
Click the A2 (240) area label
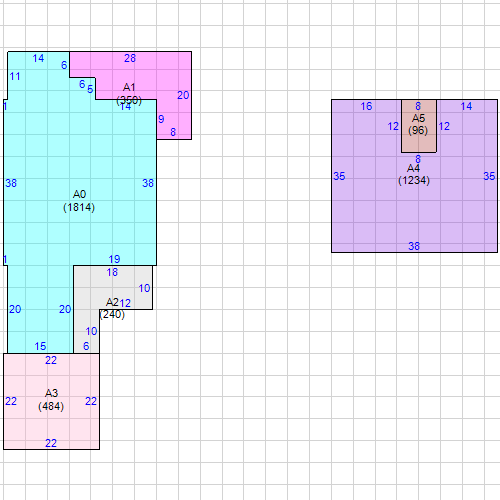[x=112, y=308]
